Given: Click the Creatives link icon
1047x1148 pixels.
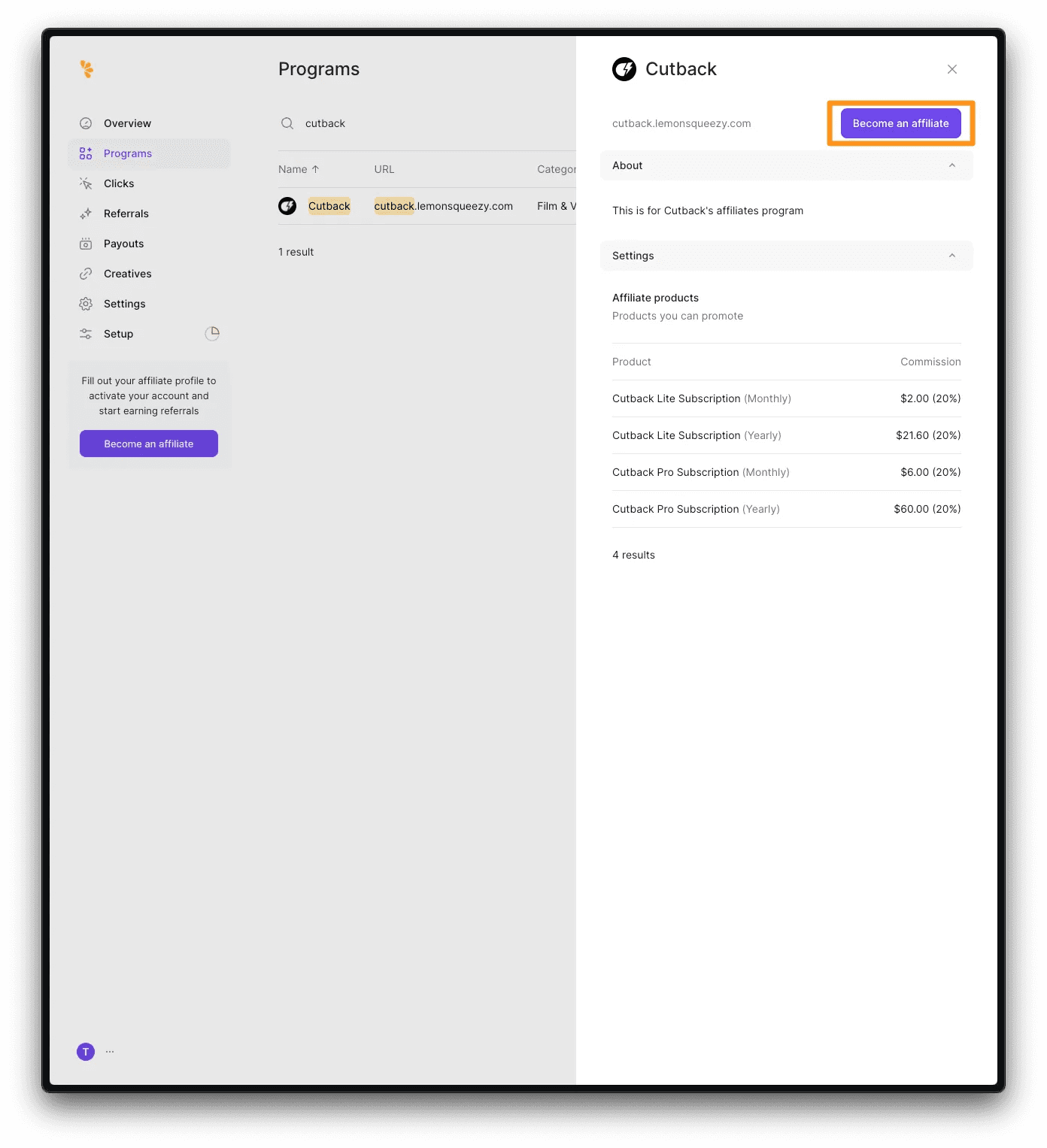Looking at the screenshot, I should [86, 274].
